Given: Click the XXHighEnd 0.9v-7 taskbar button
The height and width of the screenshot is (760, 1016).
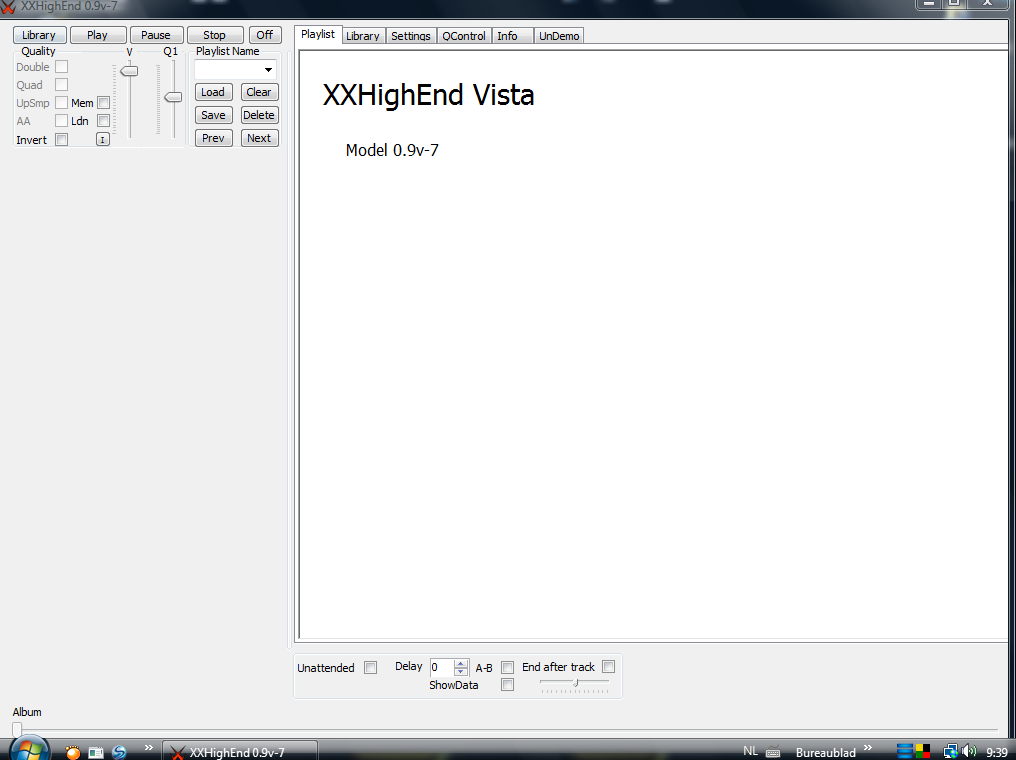Looking at the screenshot, I should (240, 752).
